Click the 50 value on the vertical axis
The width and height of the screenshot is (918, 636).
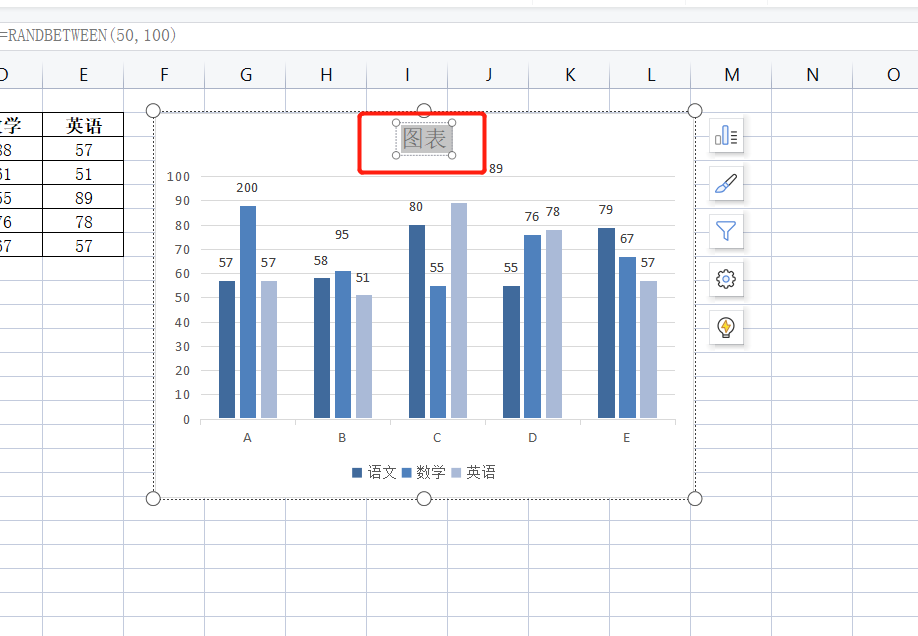coord(182,298)
